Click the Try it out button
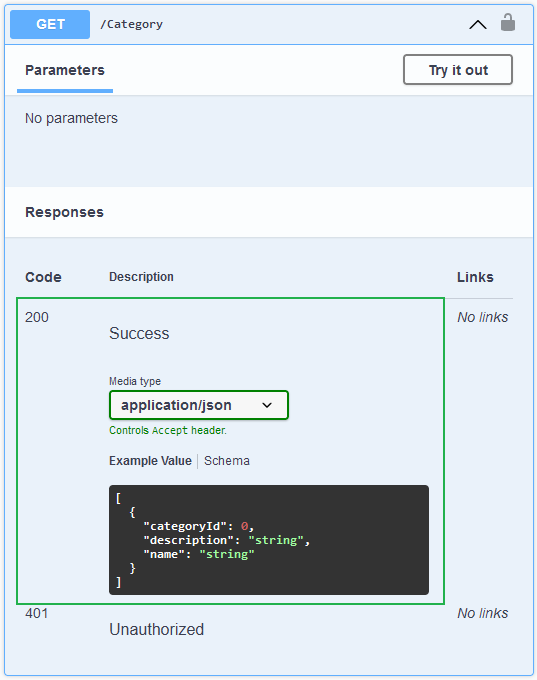Image resolution: width=537 pixels, height=680 pixels. pos(458,69)
